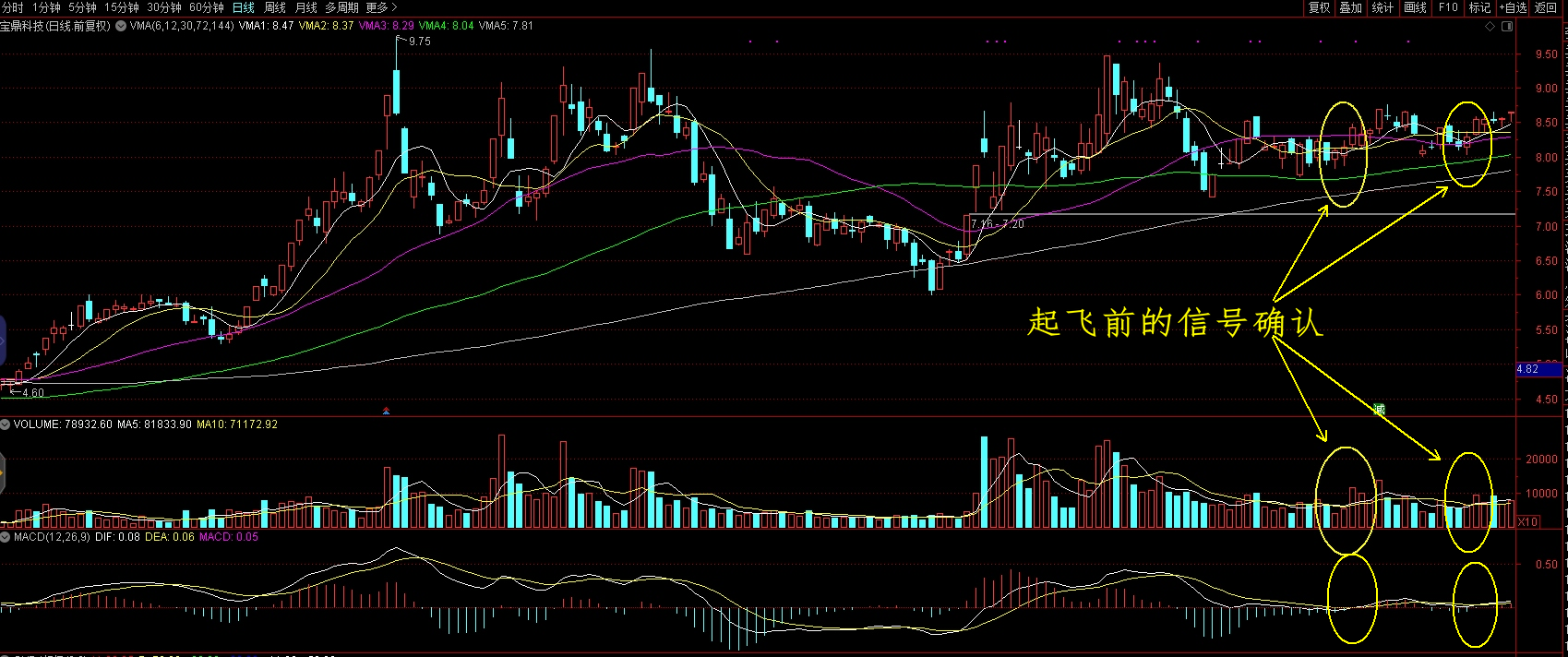1568x657 pixels.
Task: Click the yellow DEA: 0.06 value
Action: (x=170, y=537)
